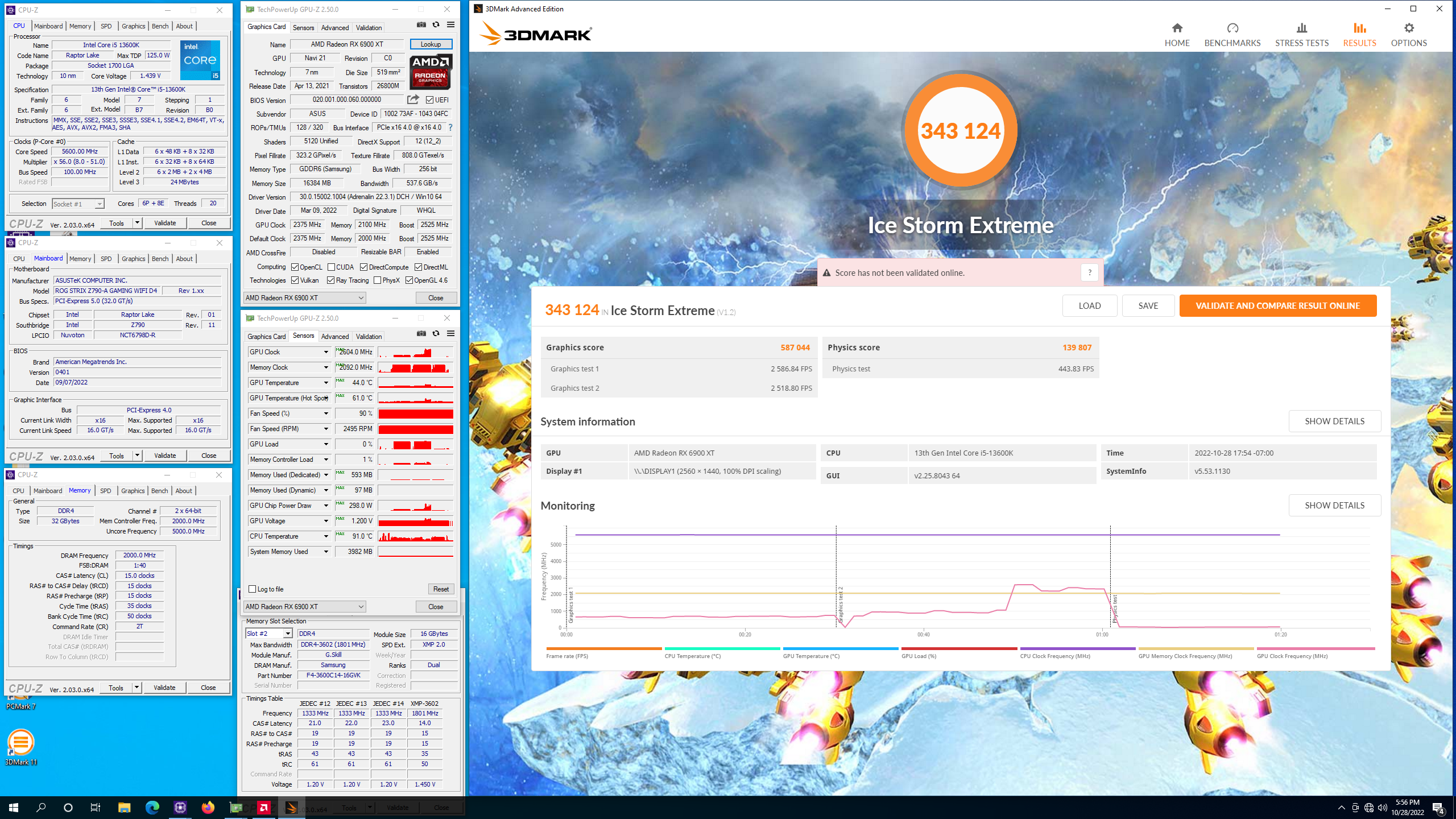Toggle the UEFI checkbox in GPU-Z
The height and width of the screenshot is (819, 1456).
pyautogui.click(x=430, y=100)
